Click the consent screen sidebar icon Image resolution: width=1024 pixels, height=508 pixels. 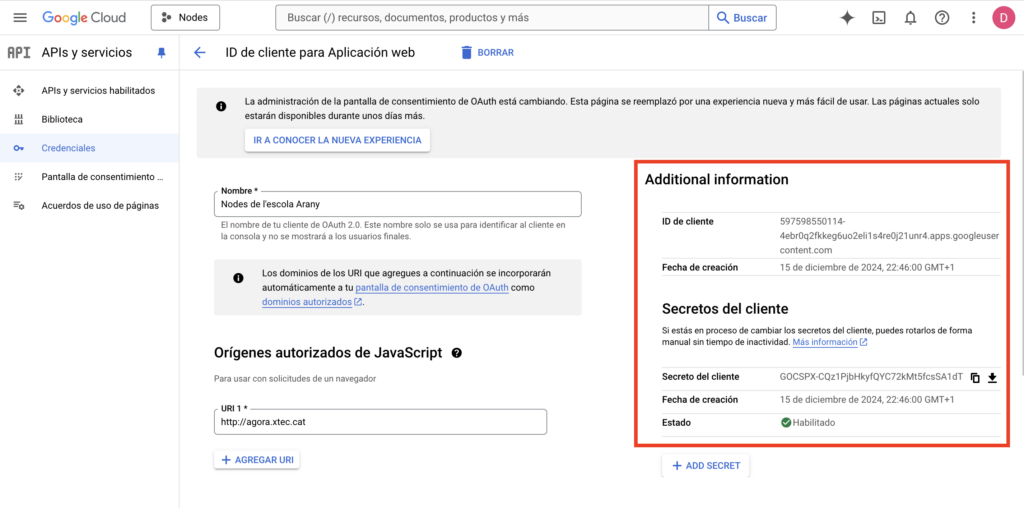19,177
